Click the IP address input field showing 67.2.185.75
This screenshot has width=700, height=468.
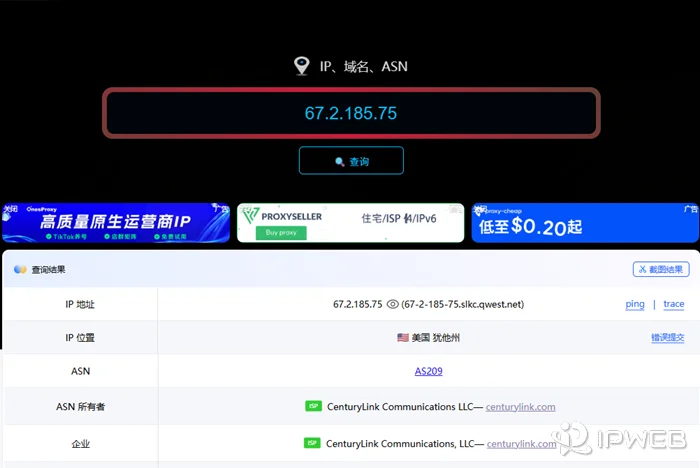pyautogui.click(x=351, y=113)
